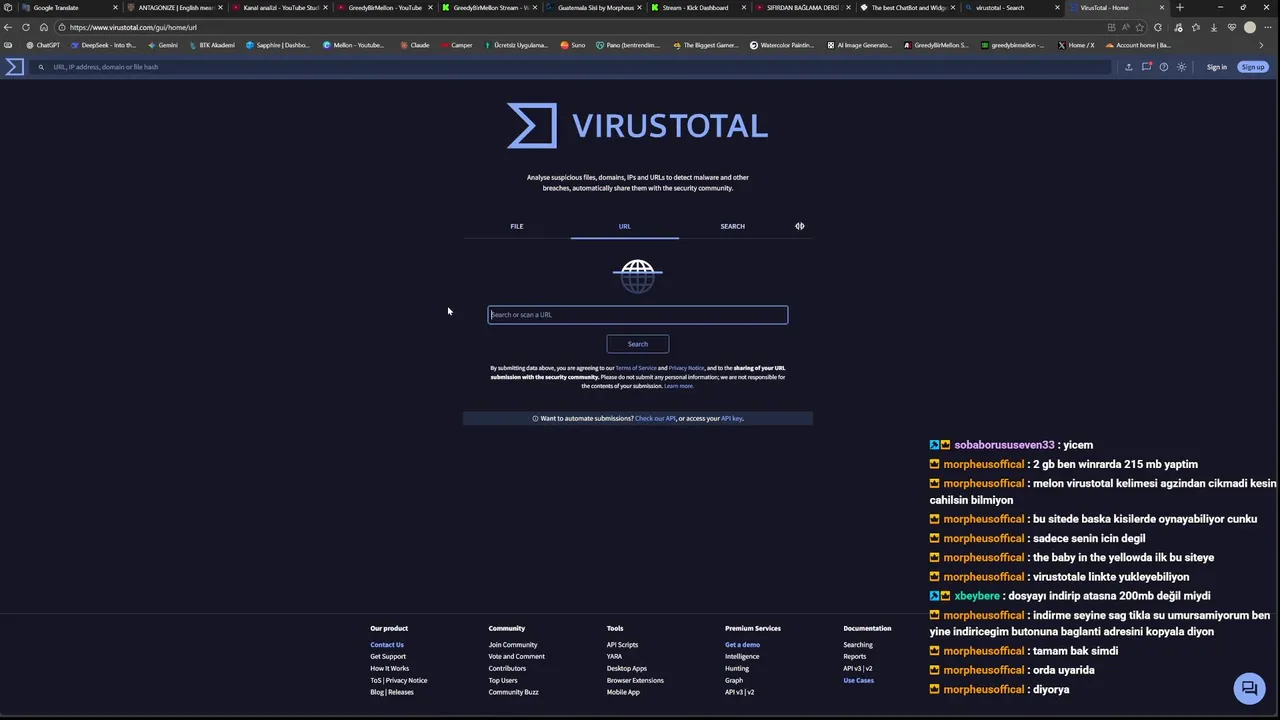Click the Contact Us footer link
Viewport: 1280px width, 720px height.
(x=387, y=645)
